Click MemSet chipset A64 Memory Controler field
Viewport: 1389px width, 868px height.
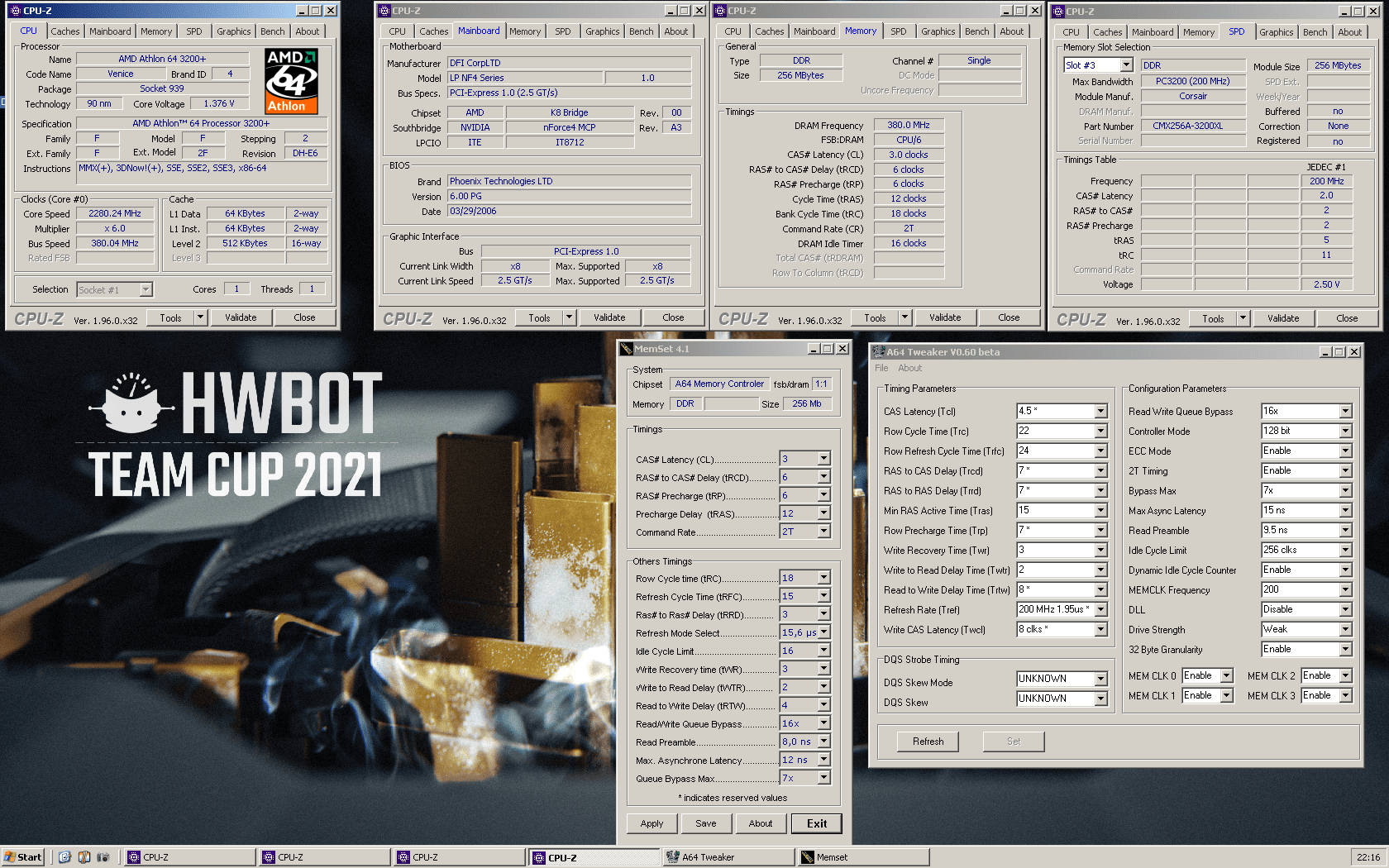pos(719,384)
